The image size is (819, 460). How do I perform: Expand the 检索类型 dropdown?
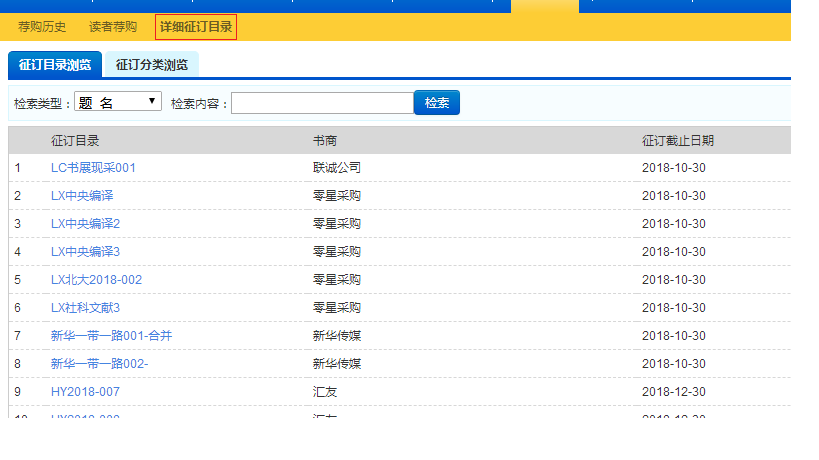(117, 102)
